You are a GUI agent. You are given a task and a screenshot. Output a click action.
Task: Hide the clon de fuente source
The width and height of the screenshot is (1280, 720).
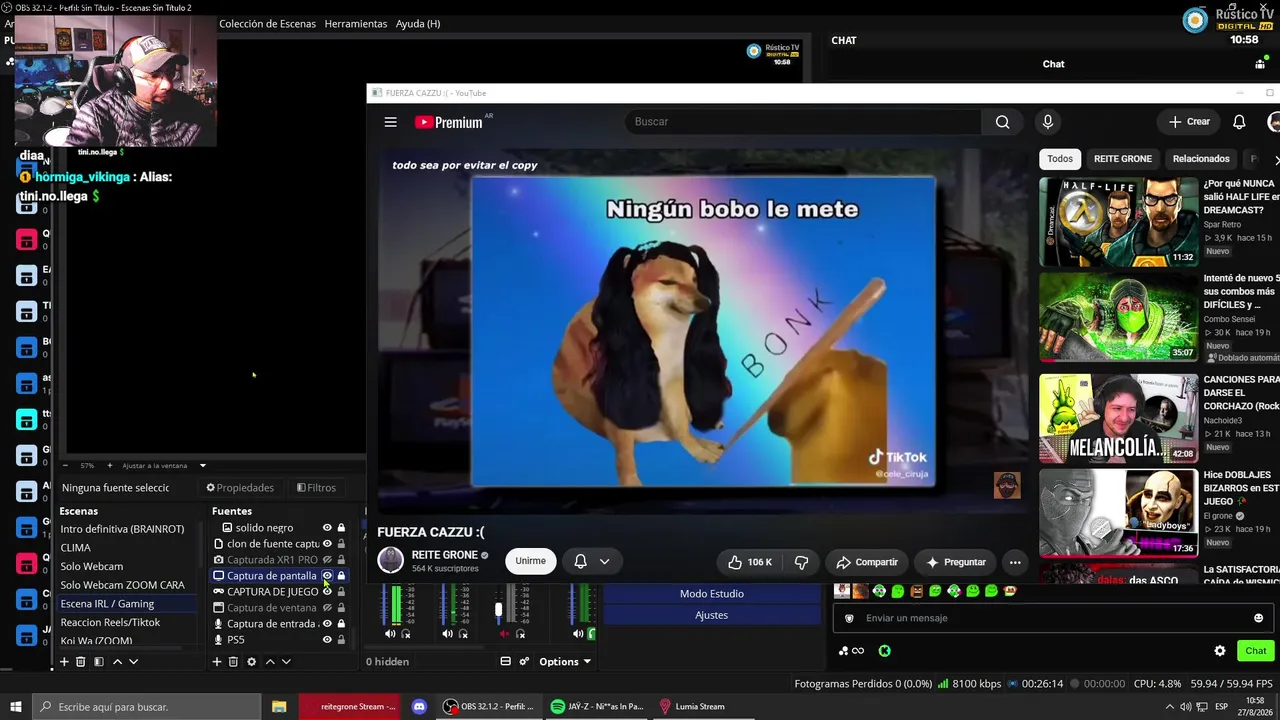pos(327,544)
